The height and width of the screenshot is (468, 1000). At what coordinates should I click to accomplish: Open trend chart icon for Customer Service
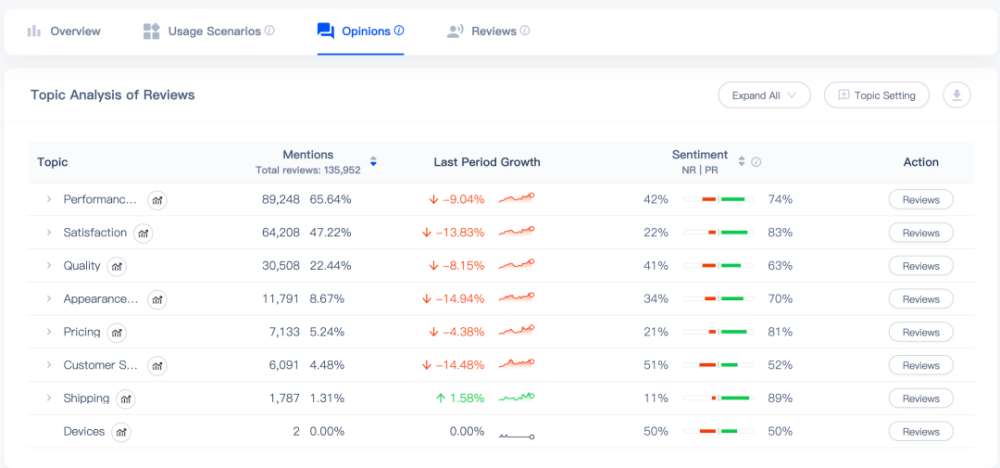[x=157, y=366]
